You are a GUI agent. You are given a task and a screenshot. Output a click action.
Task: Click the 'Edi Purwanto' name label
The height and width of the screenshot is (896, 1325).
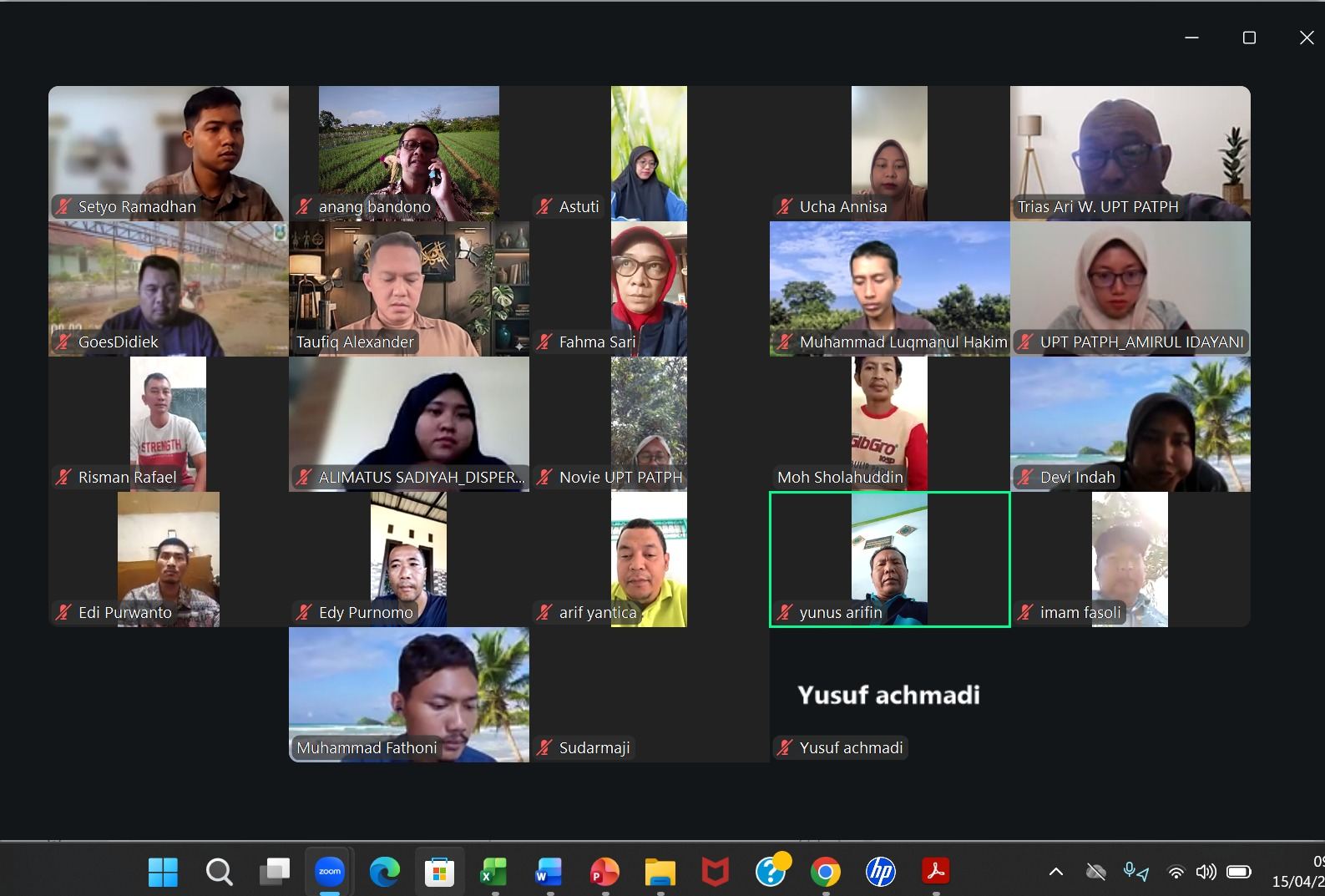point(125,612)
